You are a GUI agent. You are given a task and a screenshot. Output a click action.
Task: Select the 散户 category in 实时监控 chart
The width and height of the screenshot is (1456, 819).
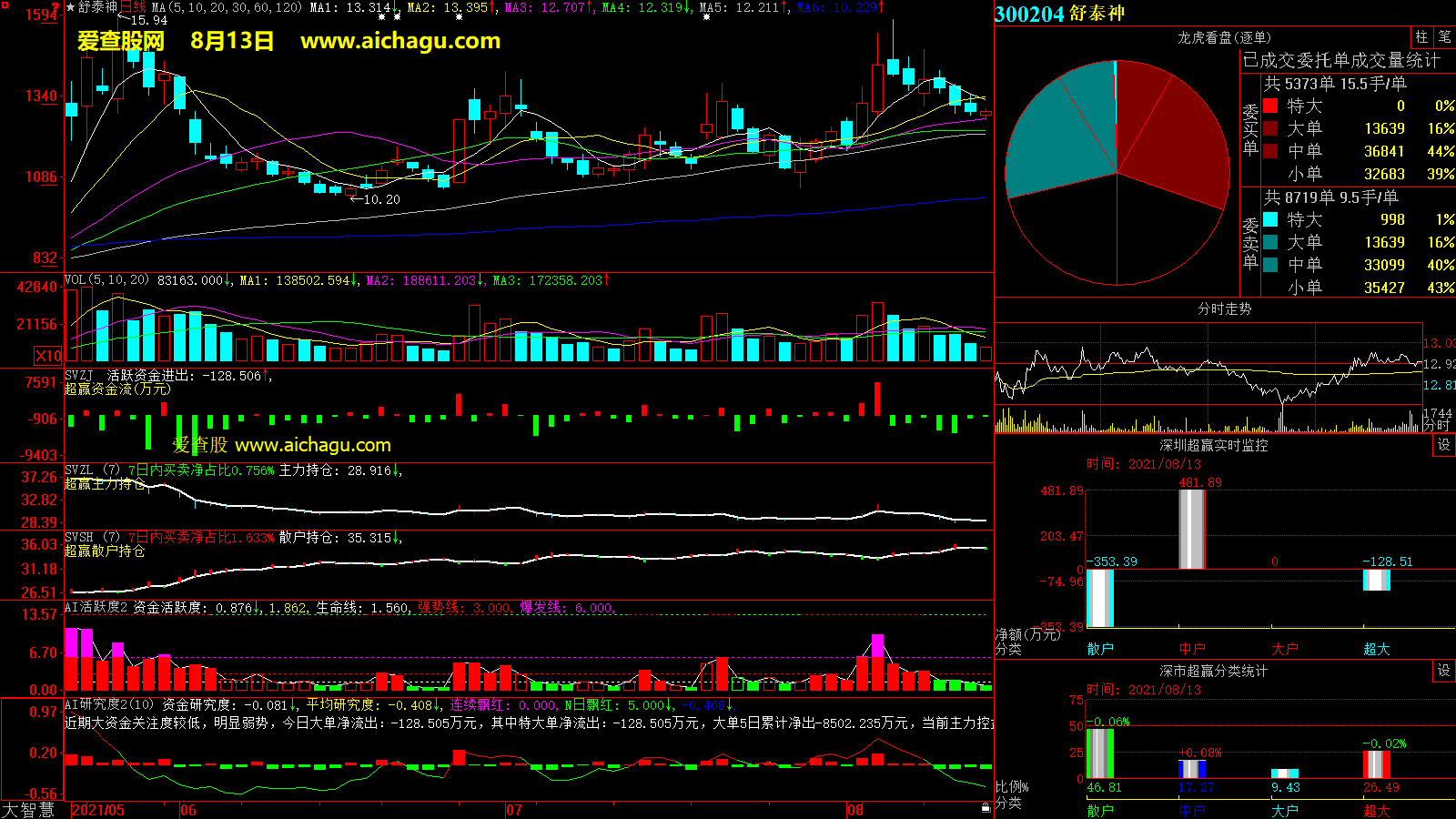1100,649
